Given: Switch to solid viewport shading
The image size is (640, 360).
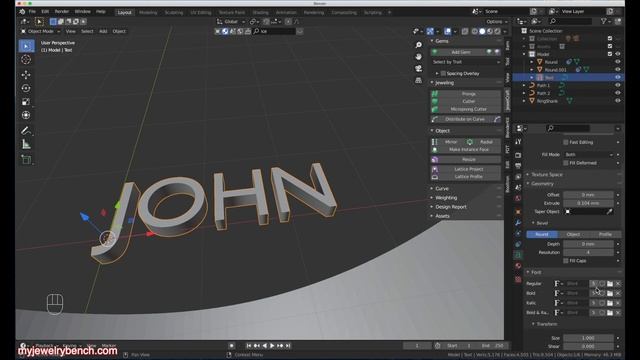Looking at the screenshot, I should point(482,31).
